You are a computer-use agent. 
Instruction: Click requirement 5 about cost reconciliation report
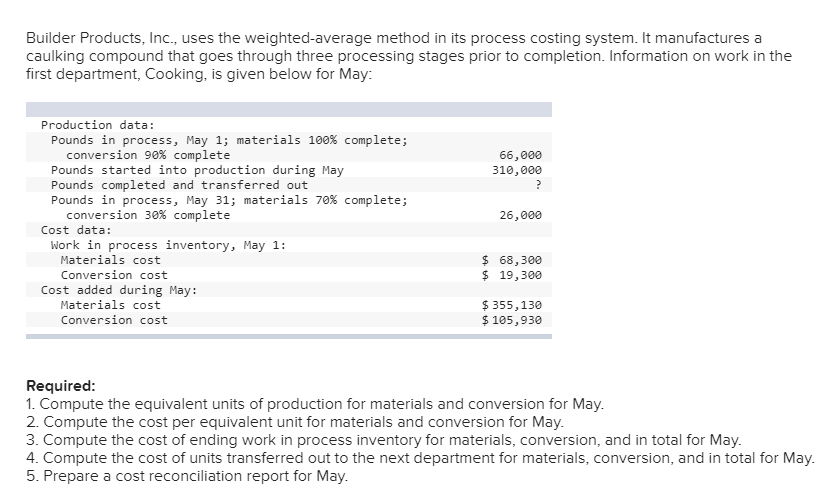point(187,476)
